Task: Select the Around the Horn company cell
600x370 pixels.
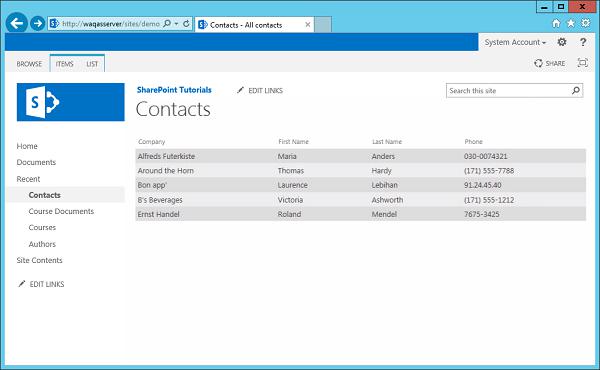Action: pyautogui.click(x=166, y=171)
